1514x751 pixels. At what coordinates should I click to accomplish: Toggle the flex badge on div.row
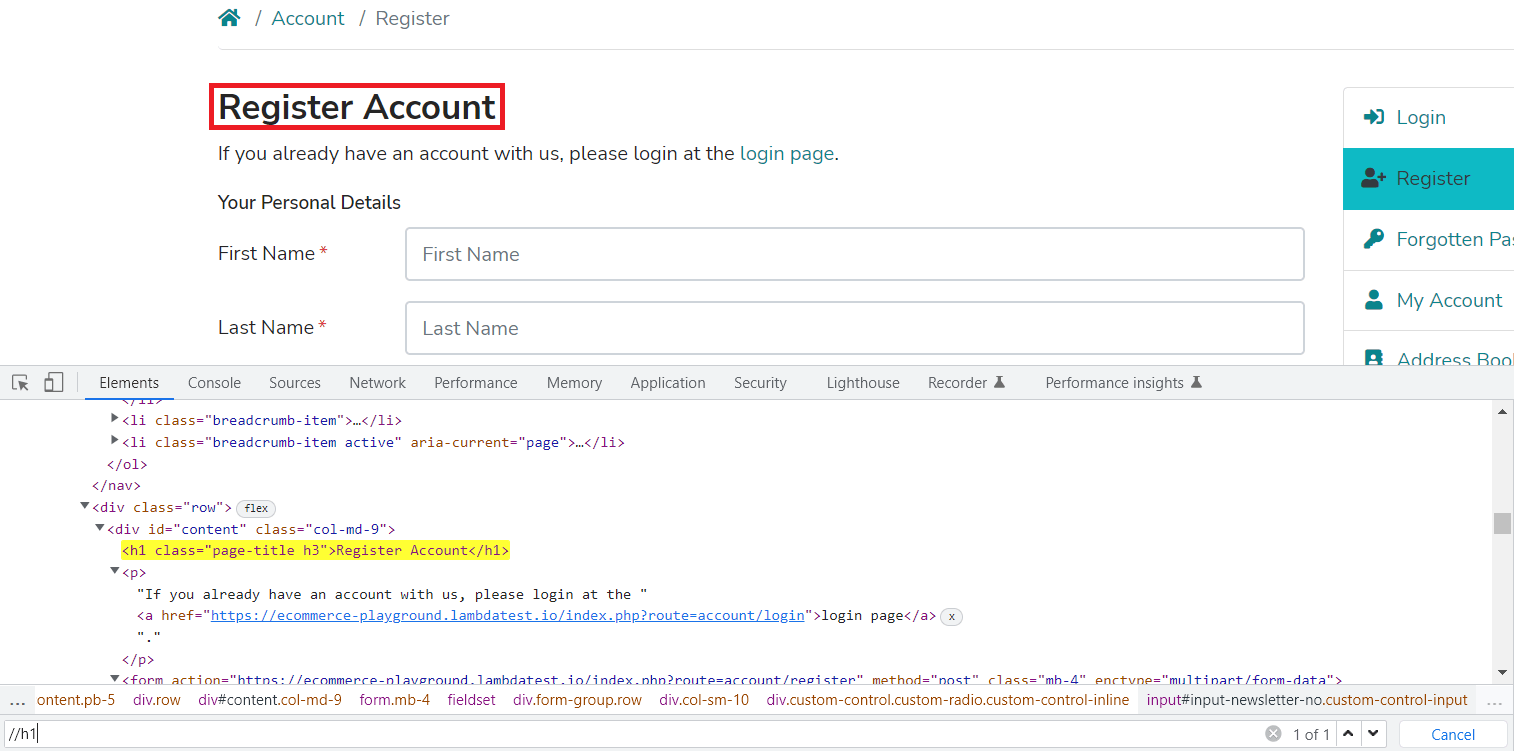pos(256,508)
